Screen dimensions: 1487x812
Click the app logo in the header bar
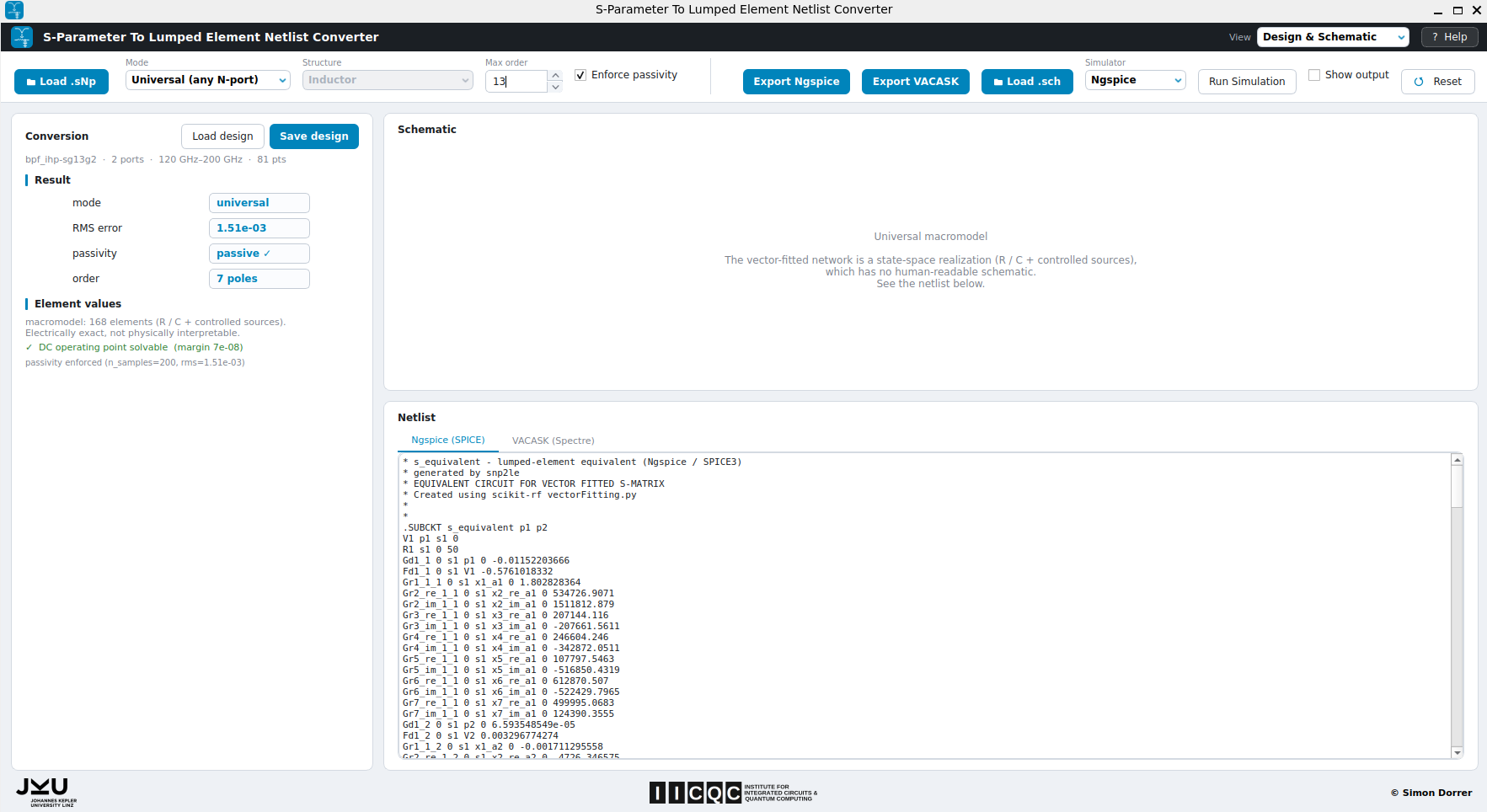pyautogui.click(x=22, y=37)
